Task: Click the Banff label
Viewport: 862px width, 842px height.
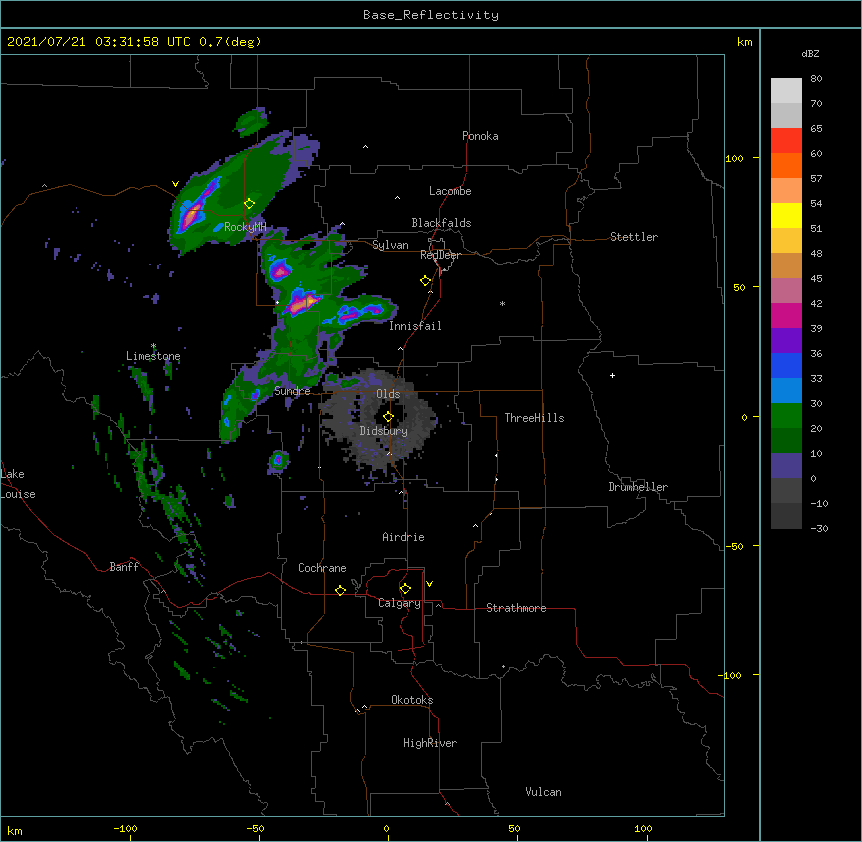Action: tap(124, 567)
